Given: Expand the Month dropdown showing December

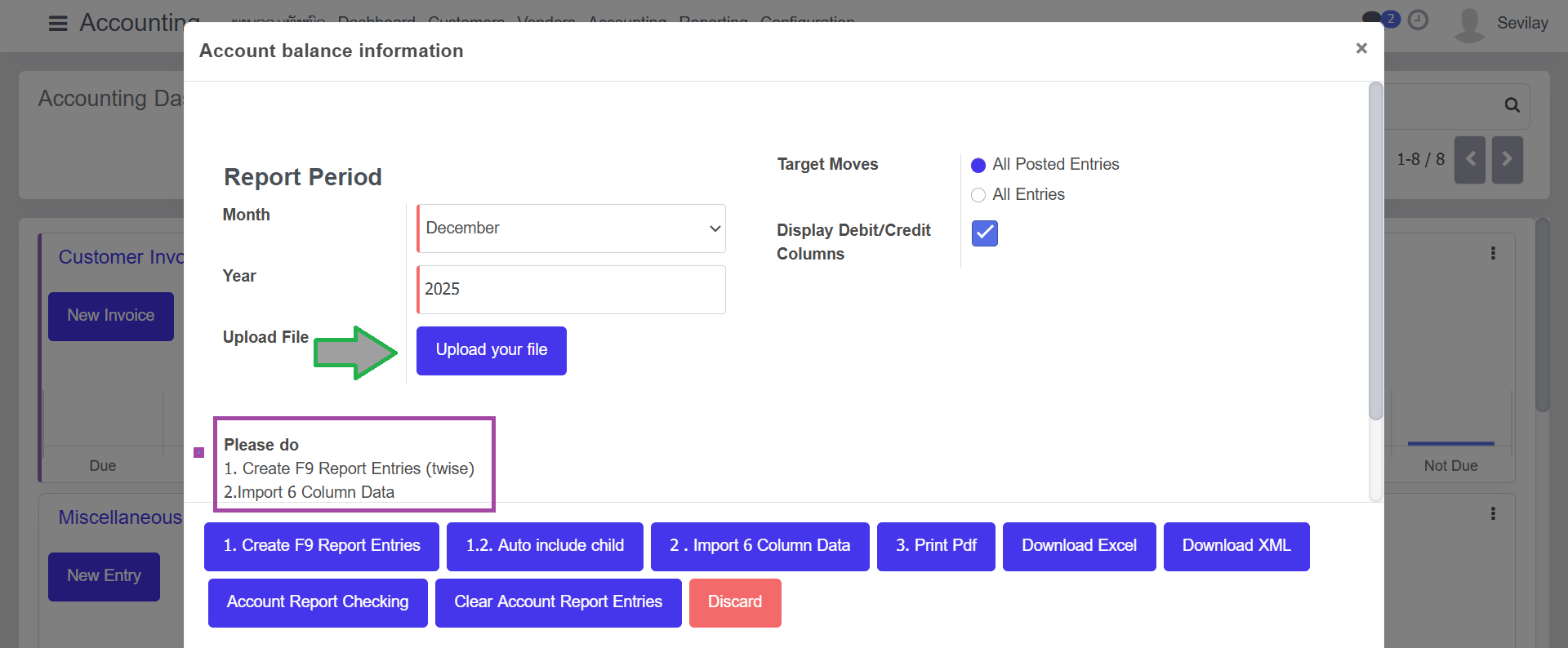Looking at the screenshot, I should coord(571,229).
